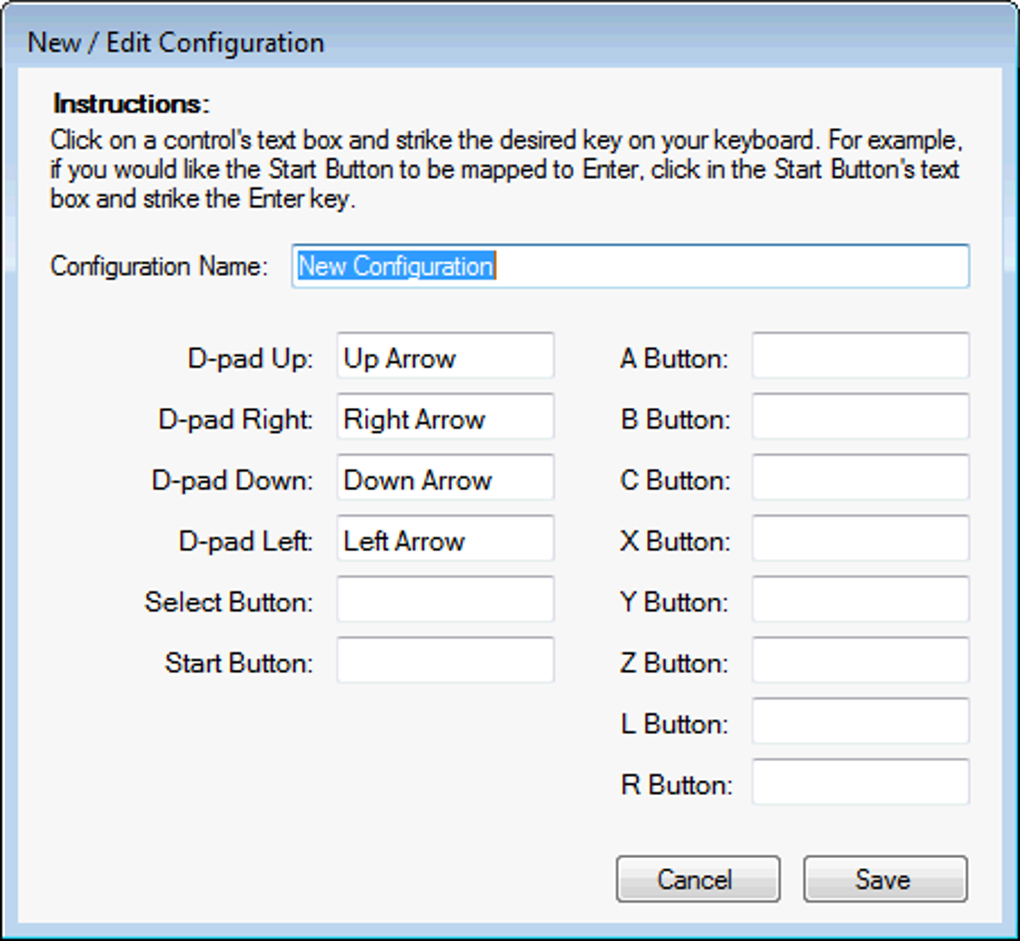Image resolution: width=1020 pixels, height=941 pixels.
Task: Select the D-pad Up key box
Action: [446, 355]
